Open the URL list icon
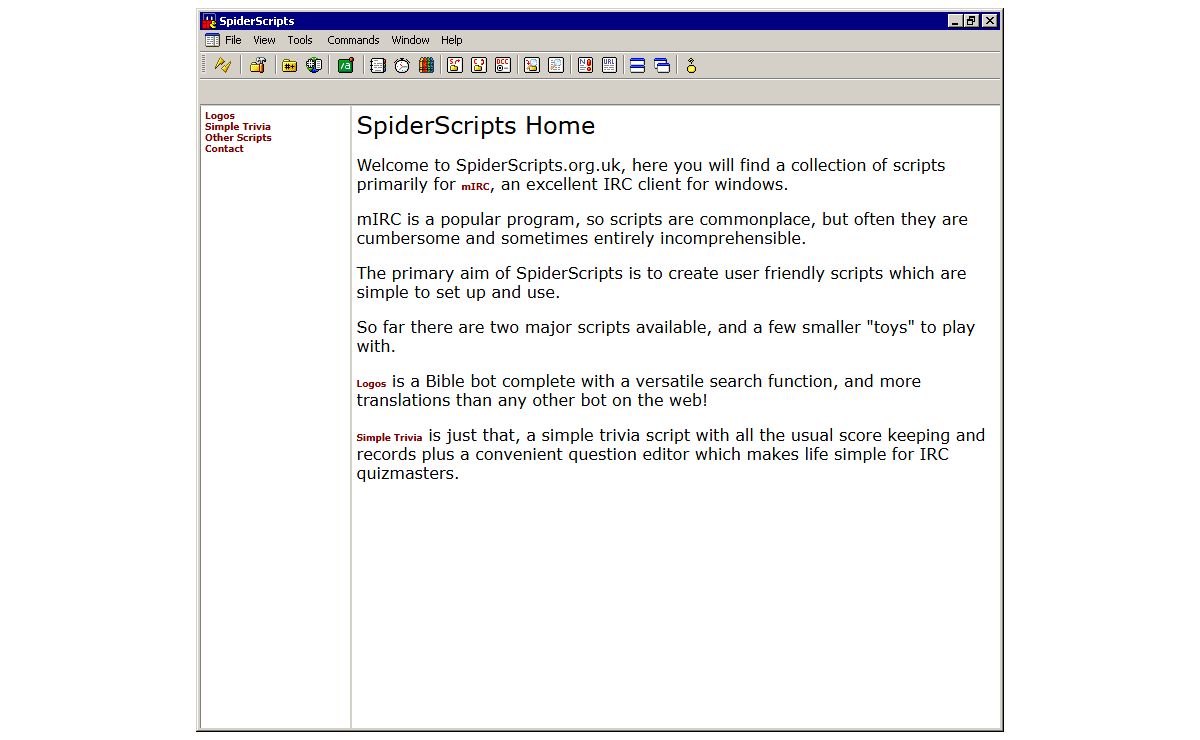The image size is (1200, 740). (x=609, y=65)
